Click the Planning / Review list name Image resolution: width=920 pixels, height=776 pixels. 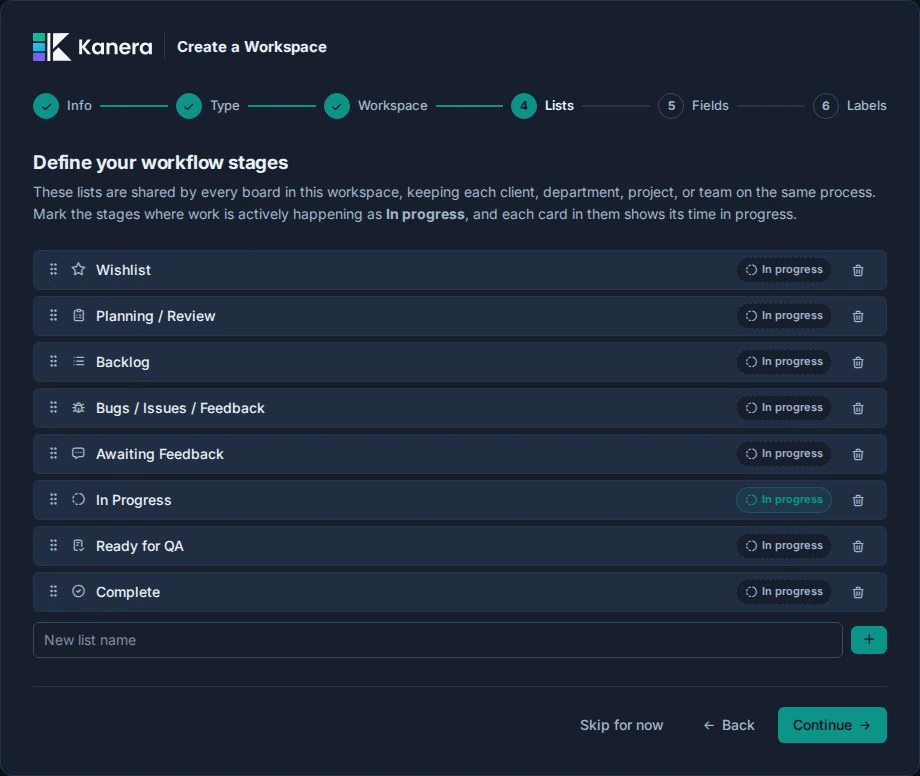155,316
